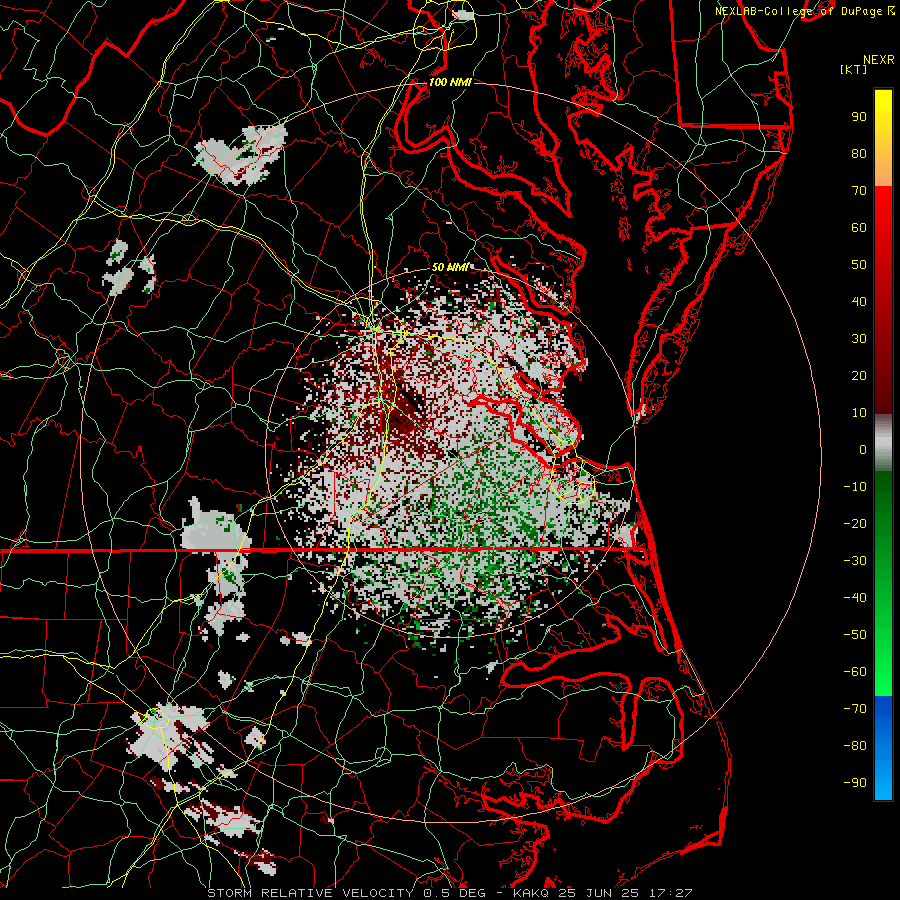Click the '-50' scale value
Image resolution: width=900 pixels, height=900 pixels.
(x=855, y=635)
